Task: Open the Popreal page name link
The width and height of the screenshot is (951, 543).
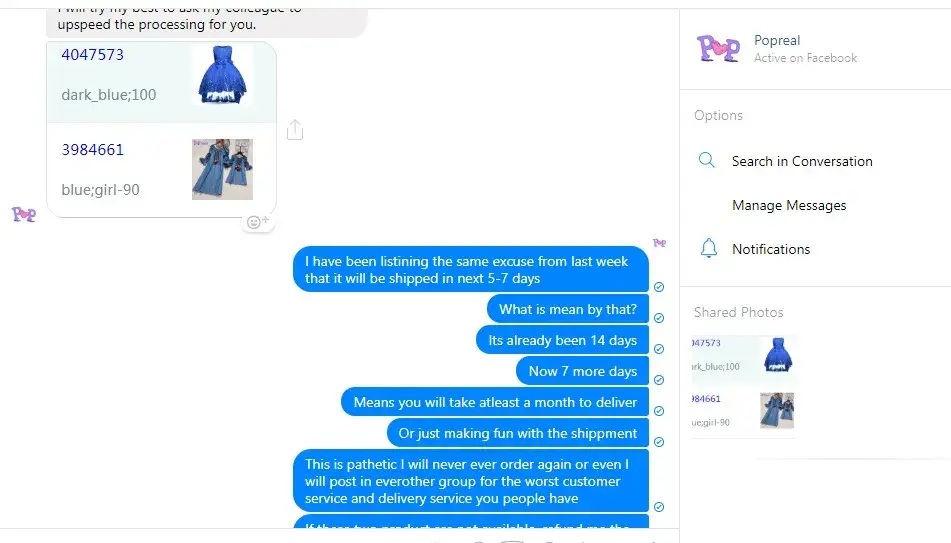Action: pos(776,40)
